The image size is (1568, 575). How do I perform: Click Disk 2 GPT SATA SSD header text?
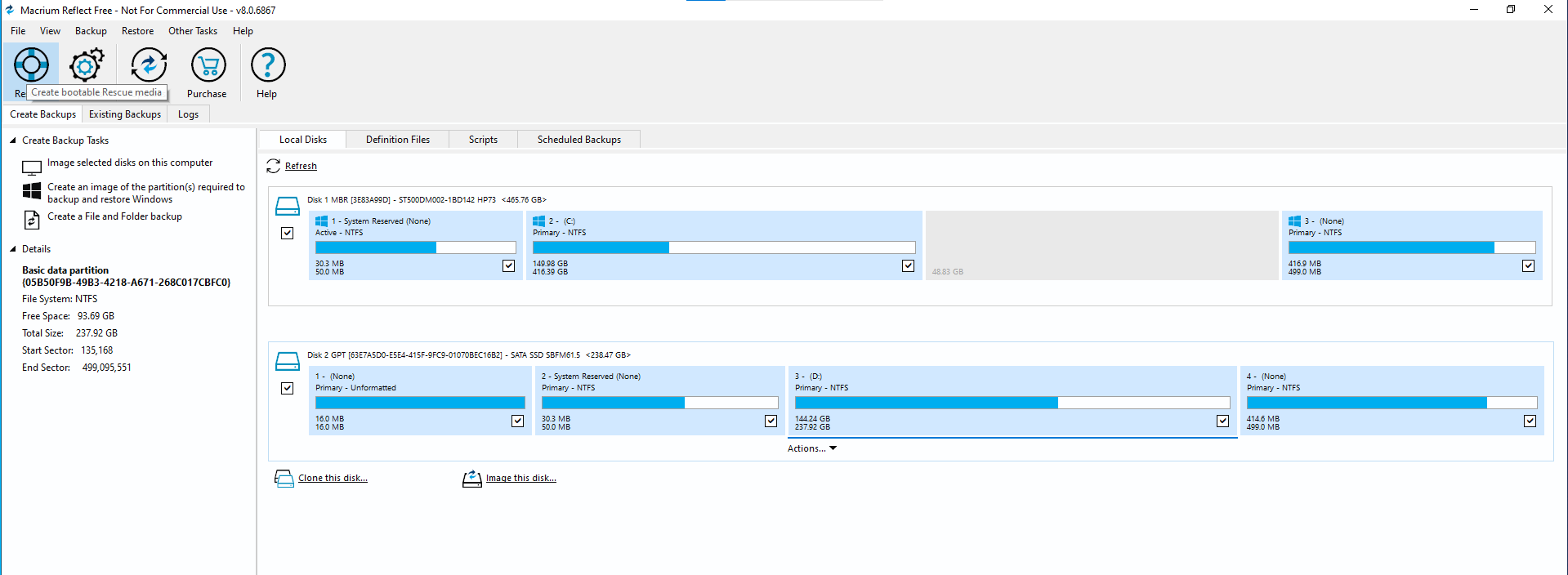click(x=469, y=355)
